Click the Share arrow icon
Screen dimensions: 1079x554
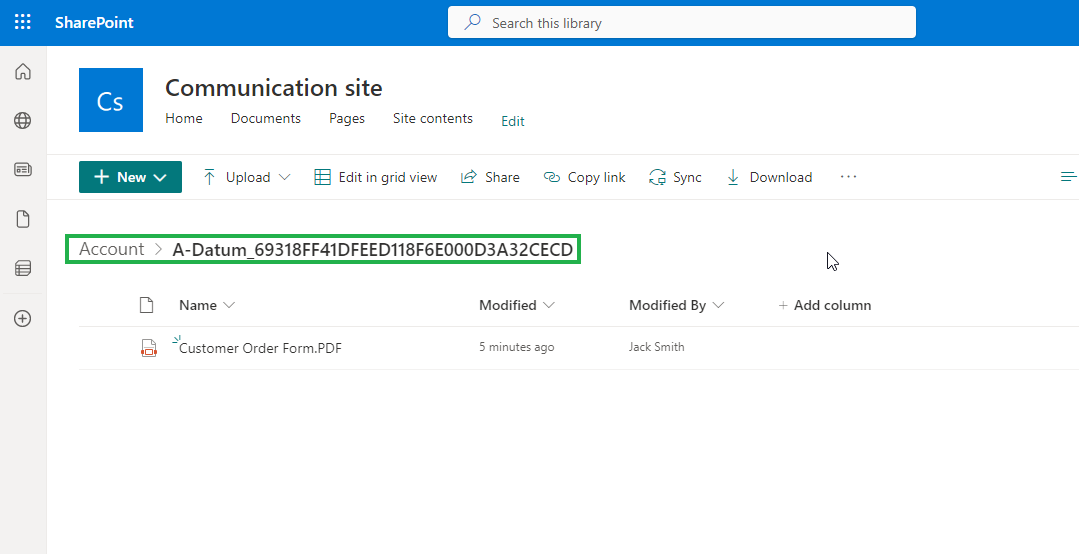pyautogui.click(x=469, y=178)
